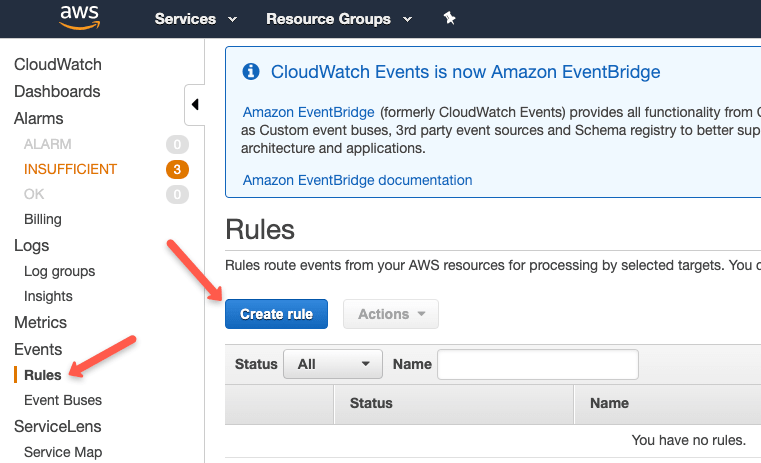Open Log groups
The height and width of the screenshot is (463, 761).
coord(60,271)
